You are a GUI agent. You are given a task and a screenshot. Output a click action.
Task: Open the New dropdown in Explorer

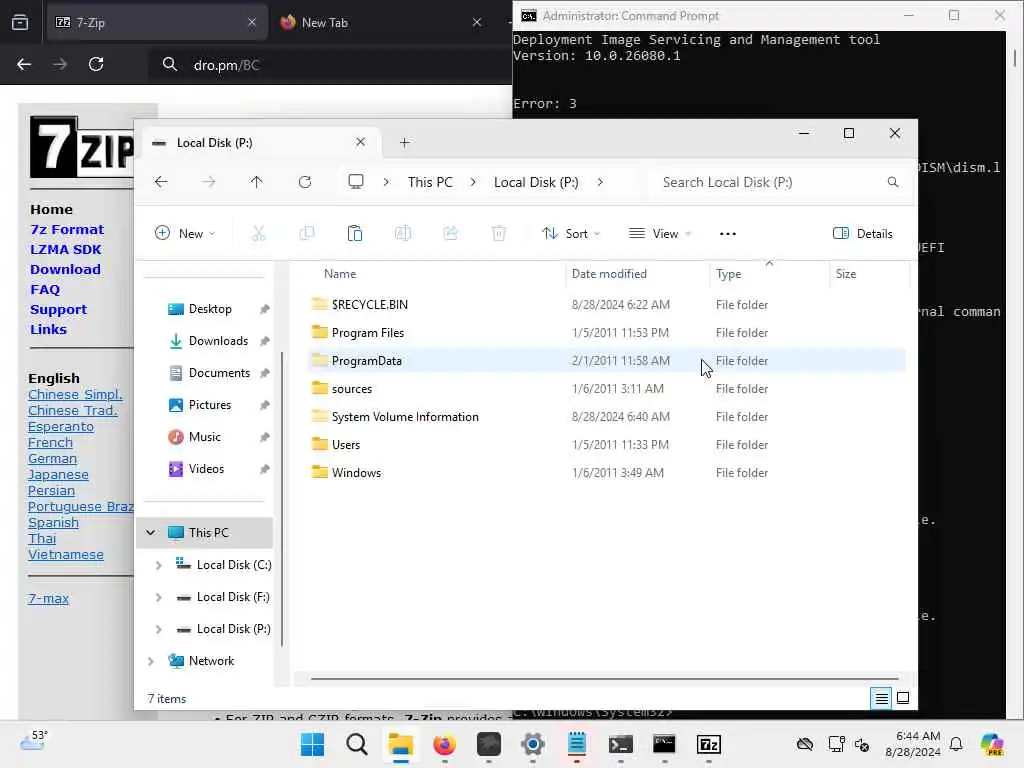click(185, 233)
